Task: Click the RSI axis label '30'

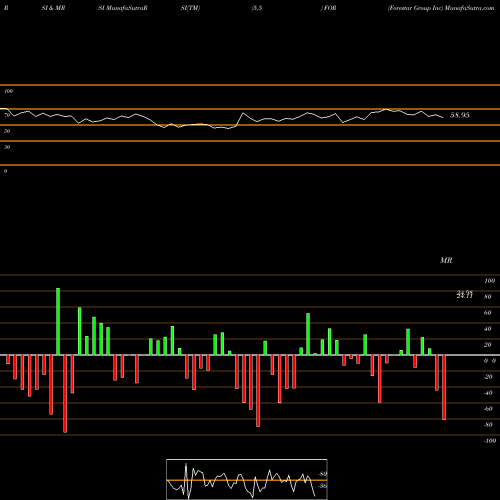Action: click(x=7, y=147)
